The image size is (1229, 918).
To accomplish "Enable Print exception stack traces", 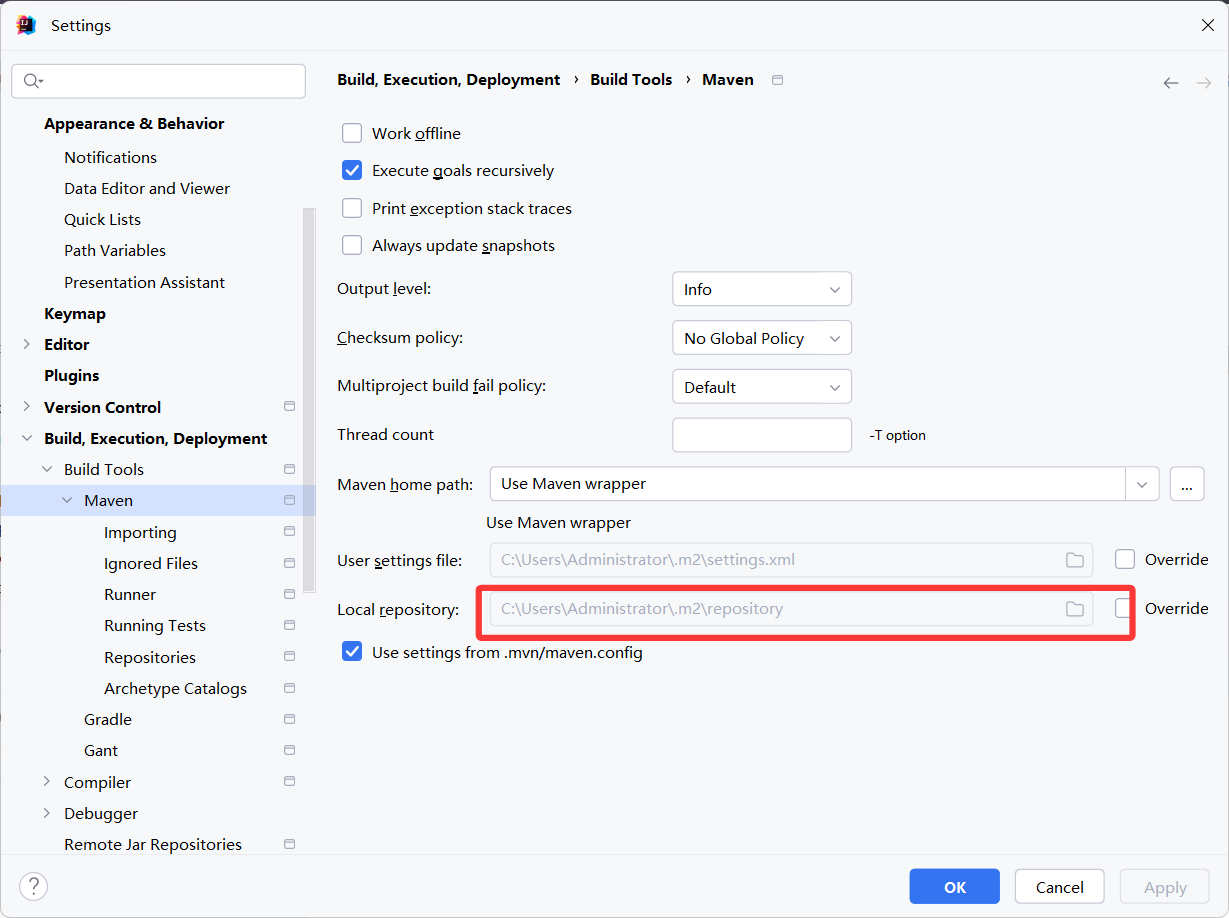I will 352,208.
